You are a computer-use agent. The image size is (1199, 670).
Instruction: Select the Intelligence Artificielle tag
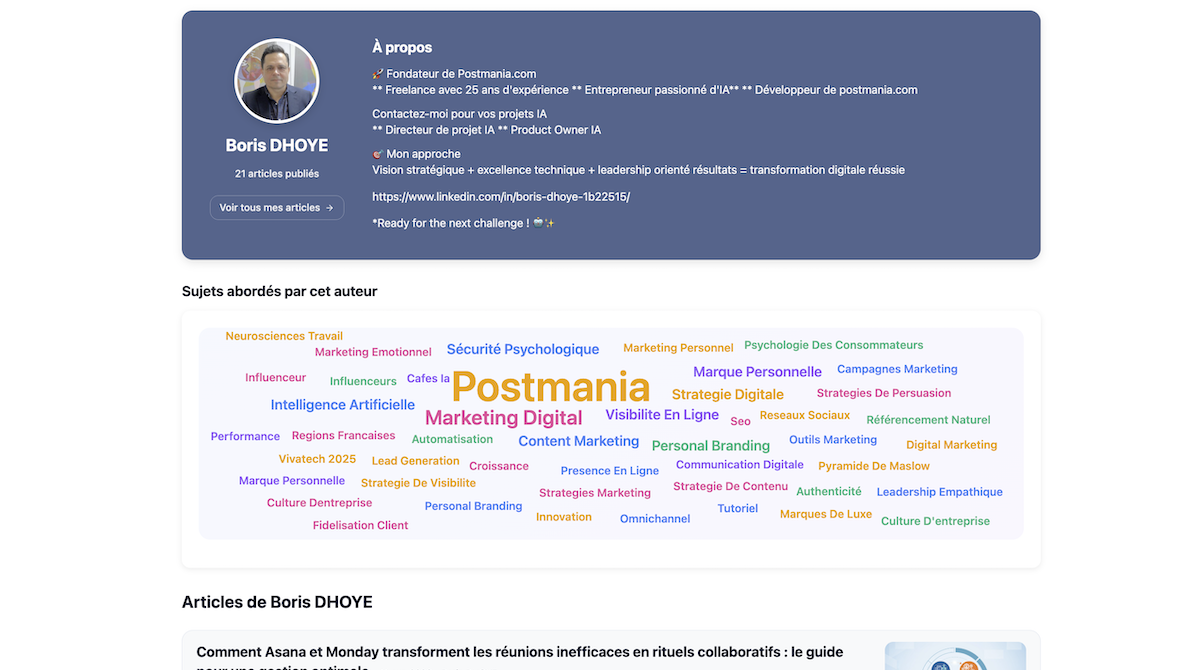[343, 405]
